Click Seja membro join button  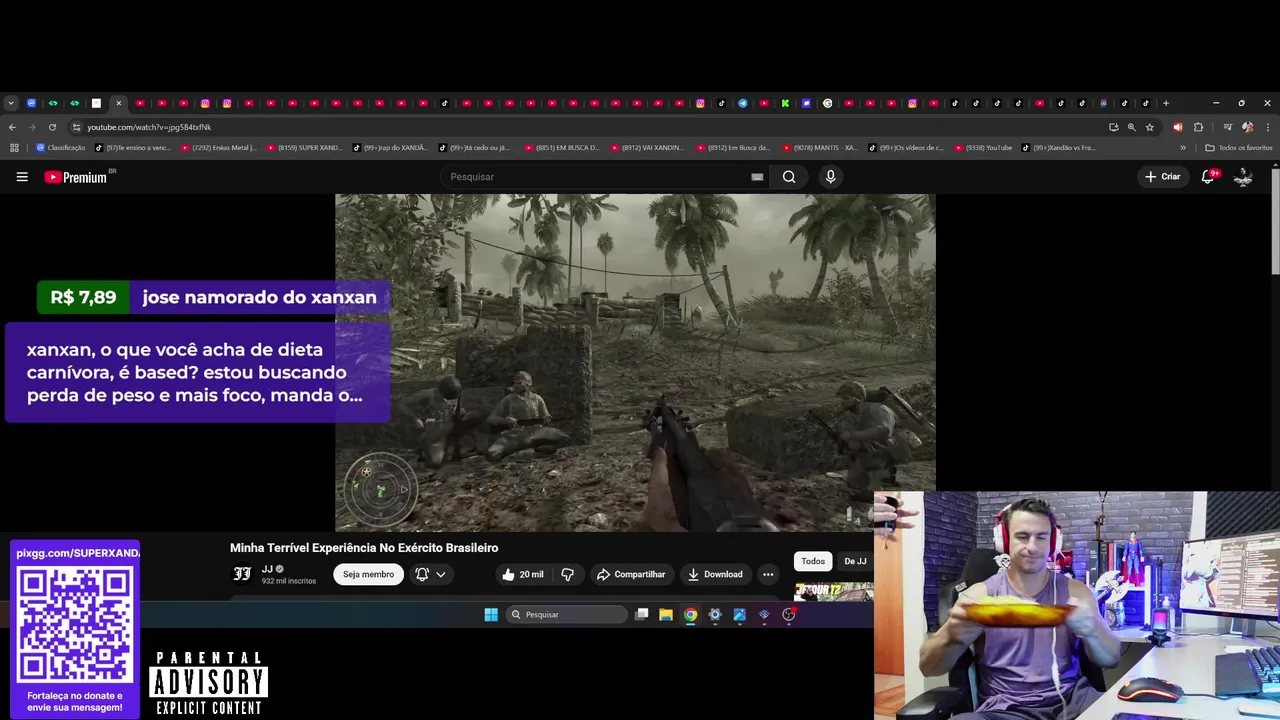tap(368, 574)
